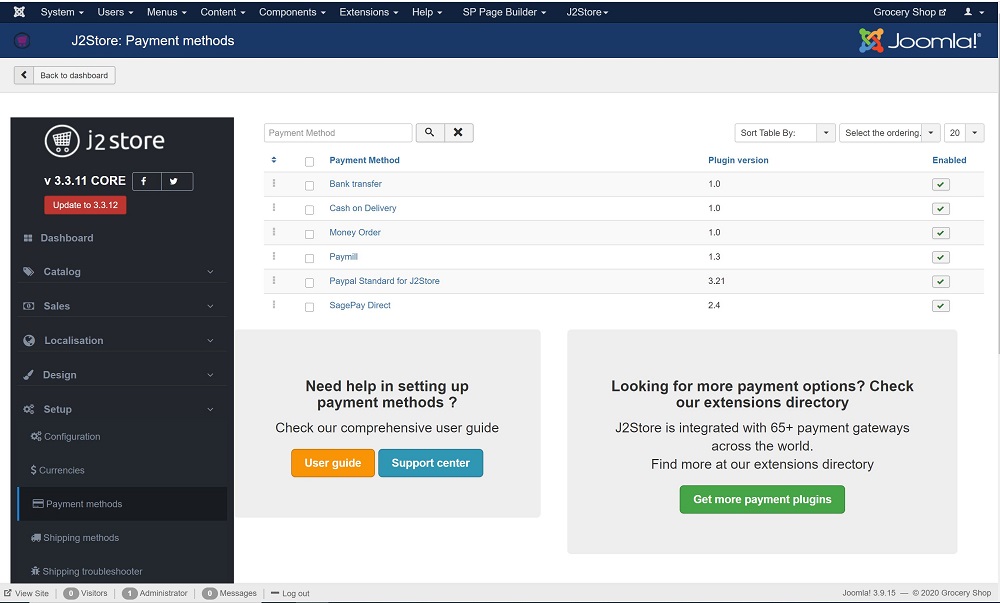Click the search magnifier icon button
The width and height of the screenshot is (1000, 603).
(x=428, y=132)
